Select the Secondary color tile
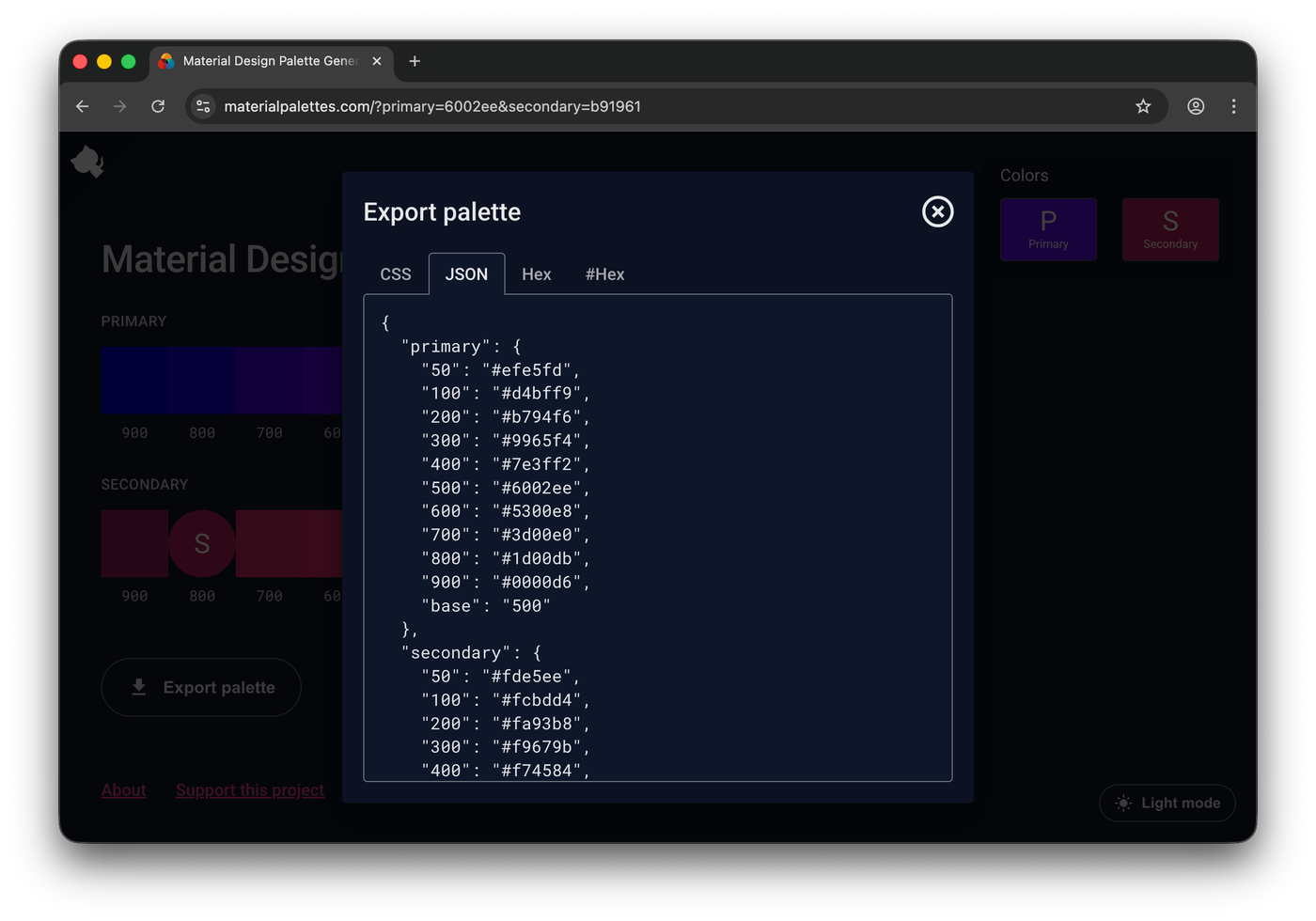Screen dimensions: 1316x921 coord(1170,229)
